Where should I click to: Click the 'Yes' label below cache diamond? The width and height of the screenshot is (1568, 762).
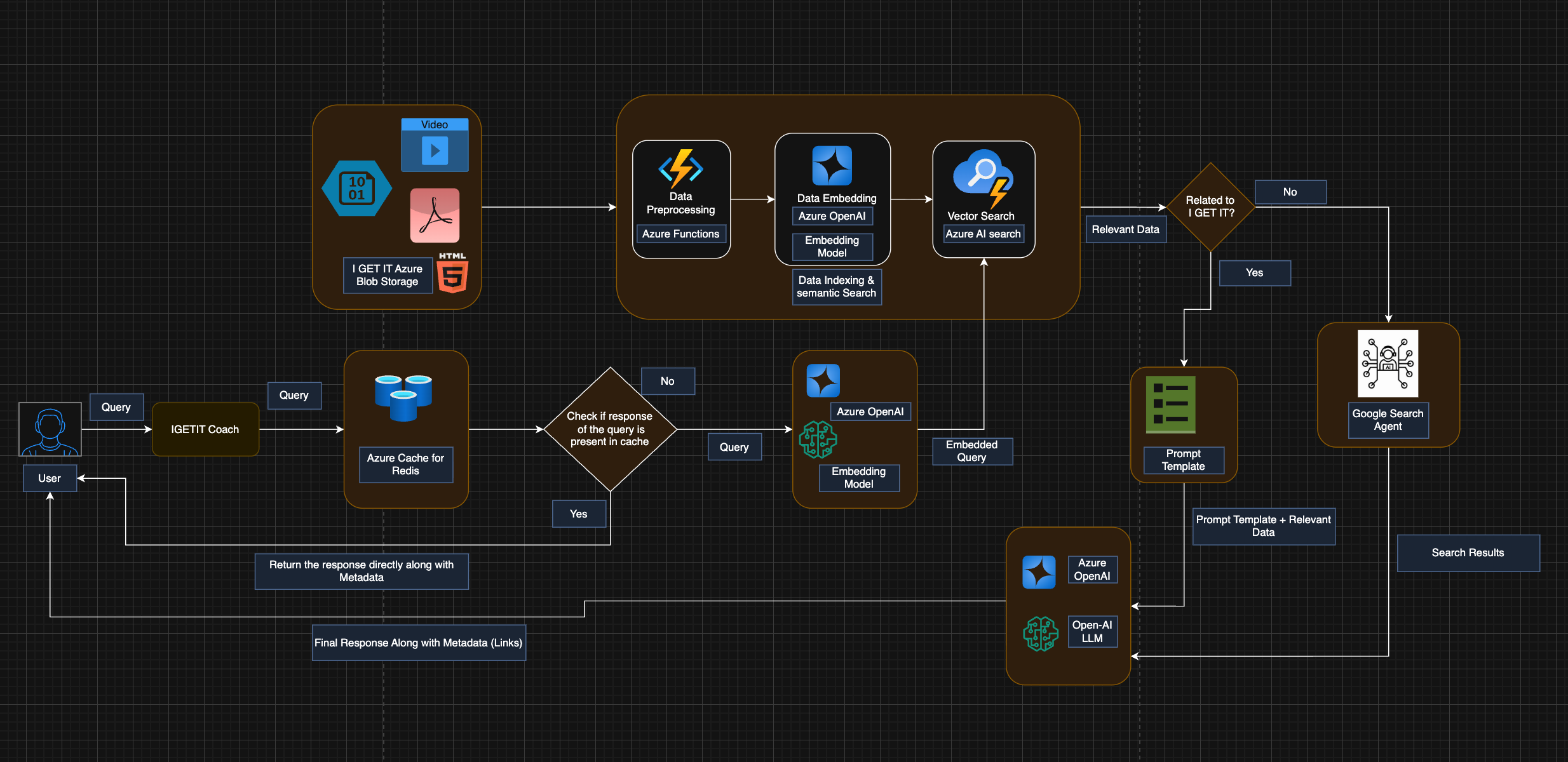[x=578, y=514]
